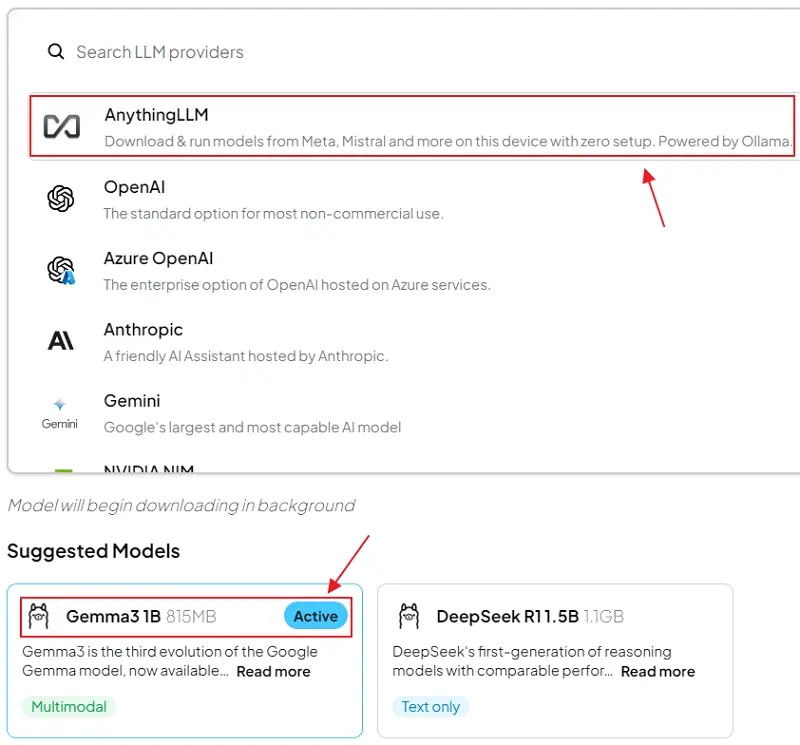Select the Anthropic provider option
800x745 pixels.
pos(413,341)
